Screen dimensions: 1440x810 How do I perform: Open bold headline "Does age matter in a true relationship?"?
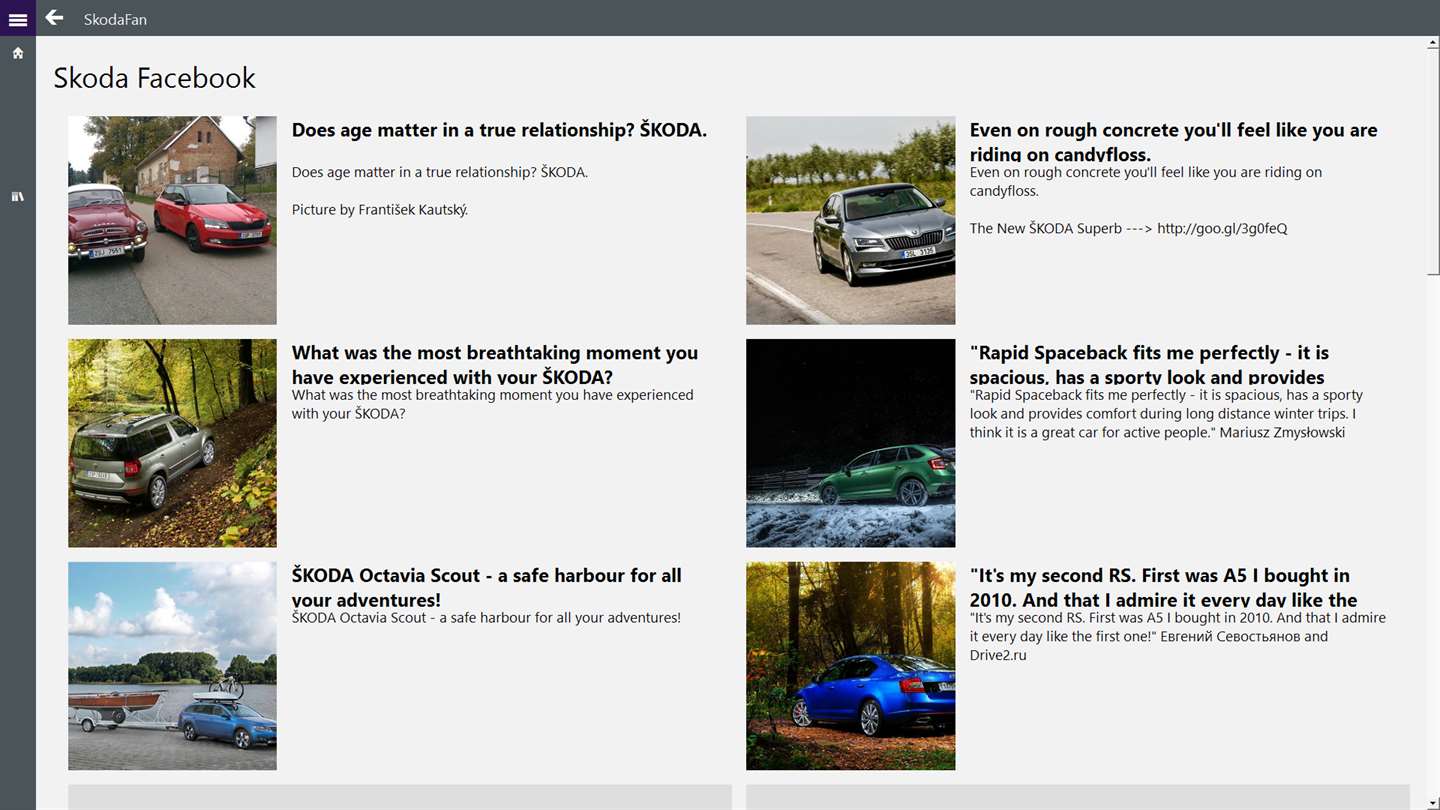click(499, 130)
